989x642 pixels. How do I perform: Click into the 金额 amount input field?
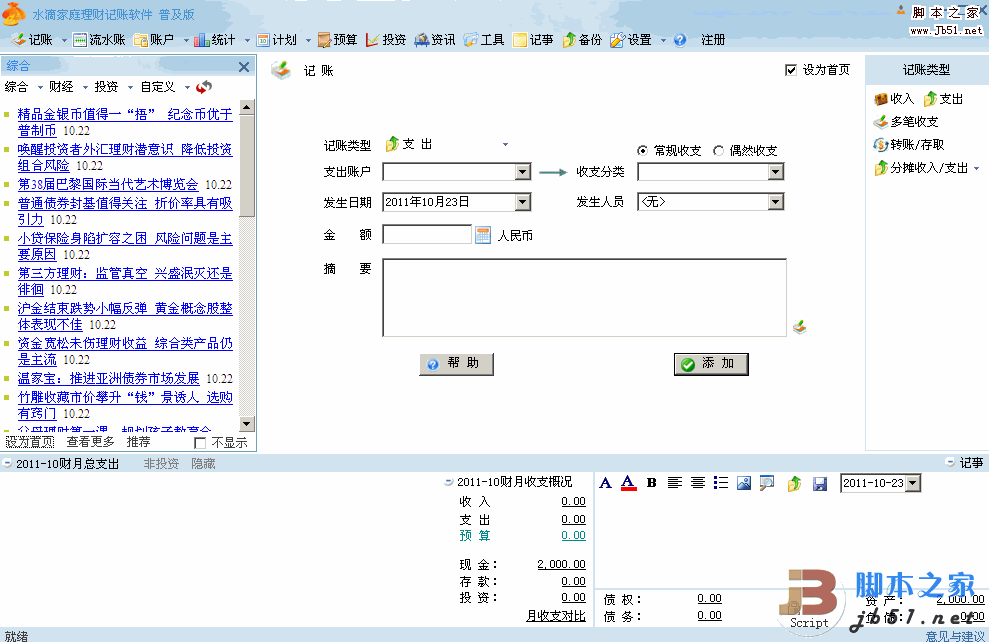[427, 235]
